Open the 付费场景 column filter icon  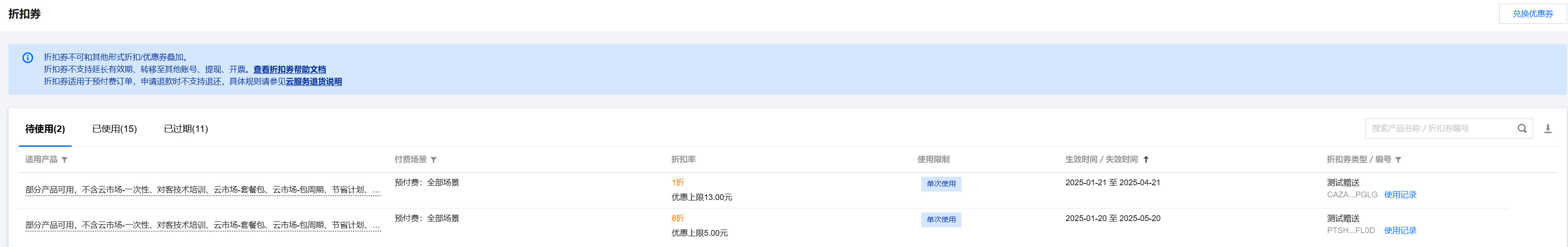[434, 160]
